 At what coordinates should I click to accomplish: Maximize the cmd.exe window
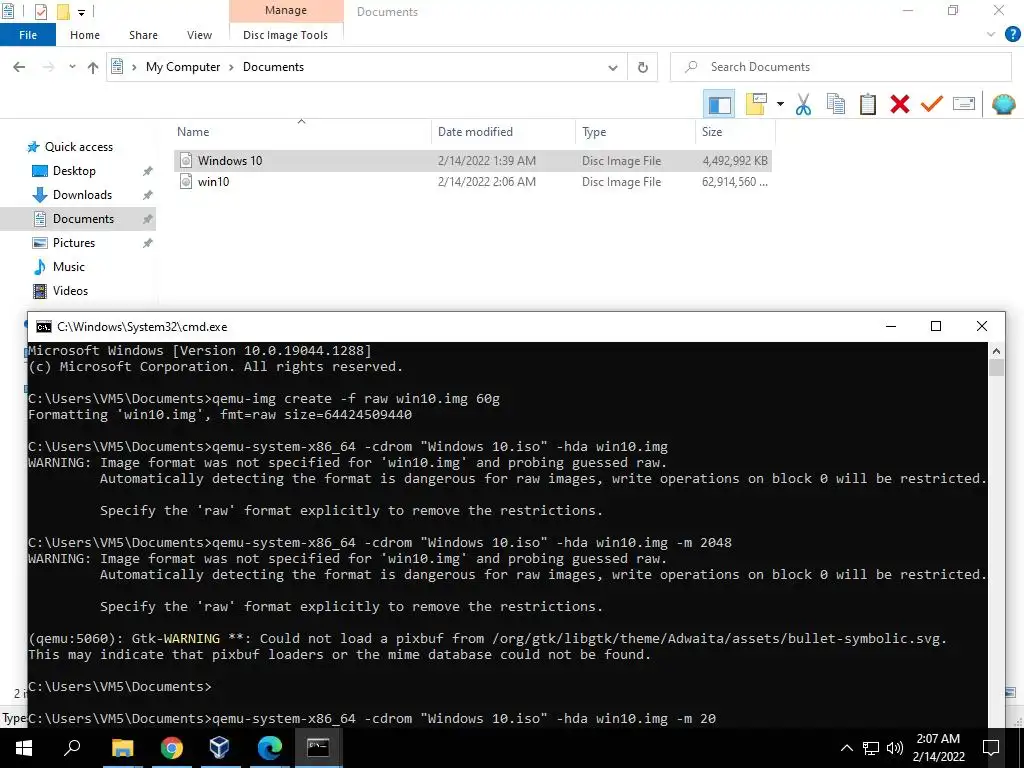point(936,326)
